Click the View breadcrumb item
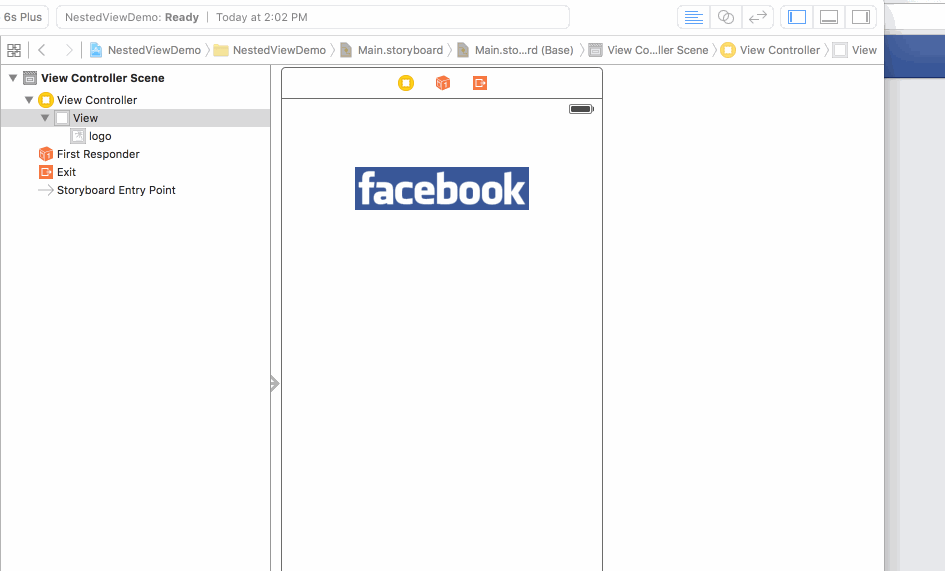The height and width of the screenshot is (571, 945). click(x=855, y=50)
